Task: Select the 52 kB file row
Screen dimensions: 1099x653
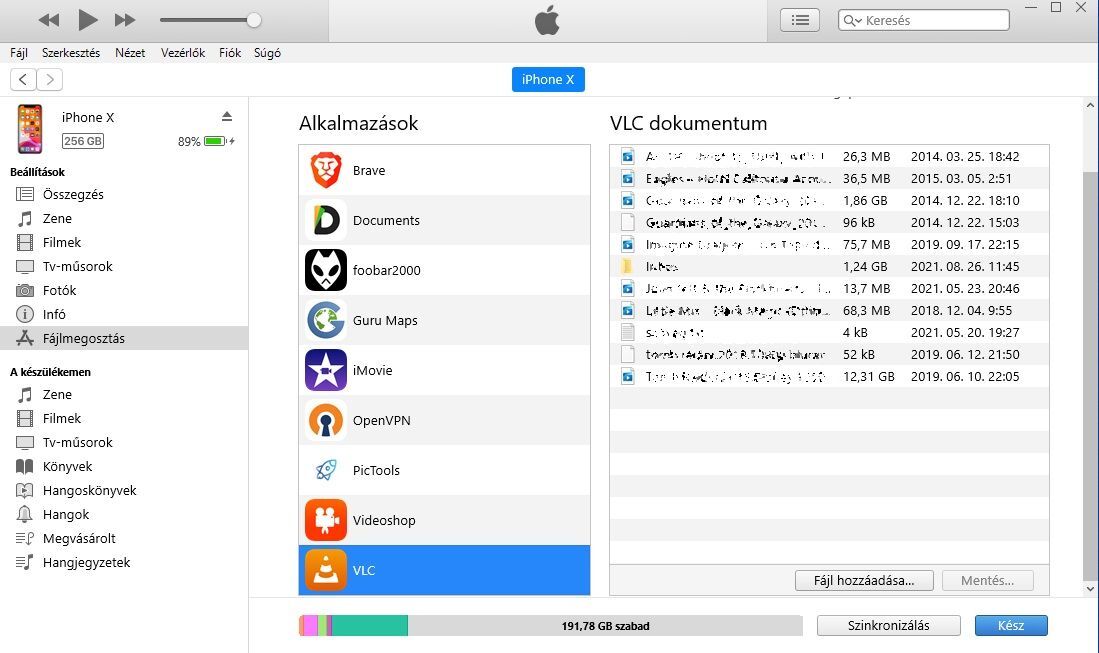Action: pyautogui.click(x=829, y=355)
